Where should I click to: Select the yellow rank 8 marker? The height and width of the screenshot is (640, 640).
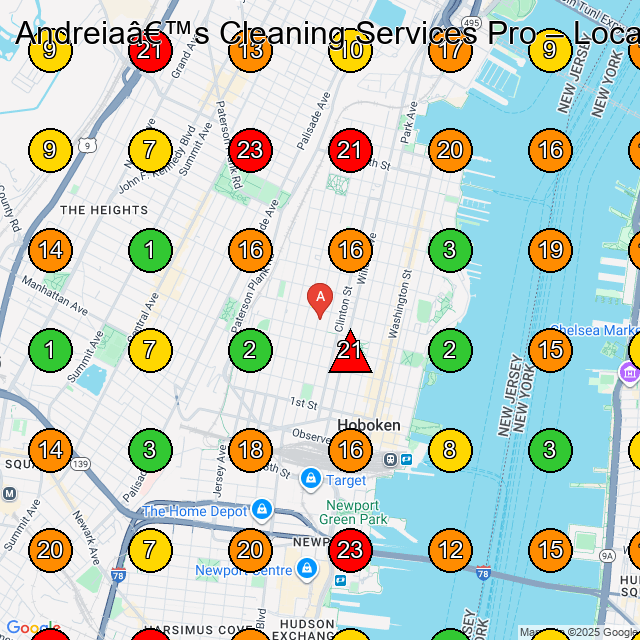tap(450, 450)
